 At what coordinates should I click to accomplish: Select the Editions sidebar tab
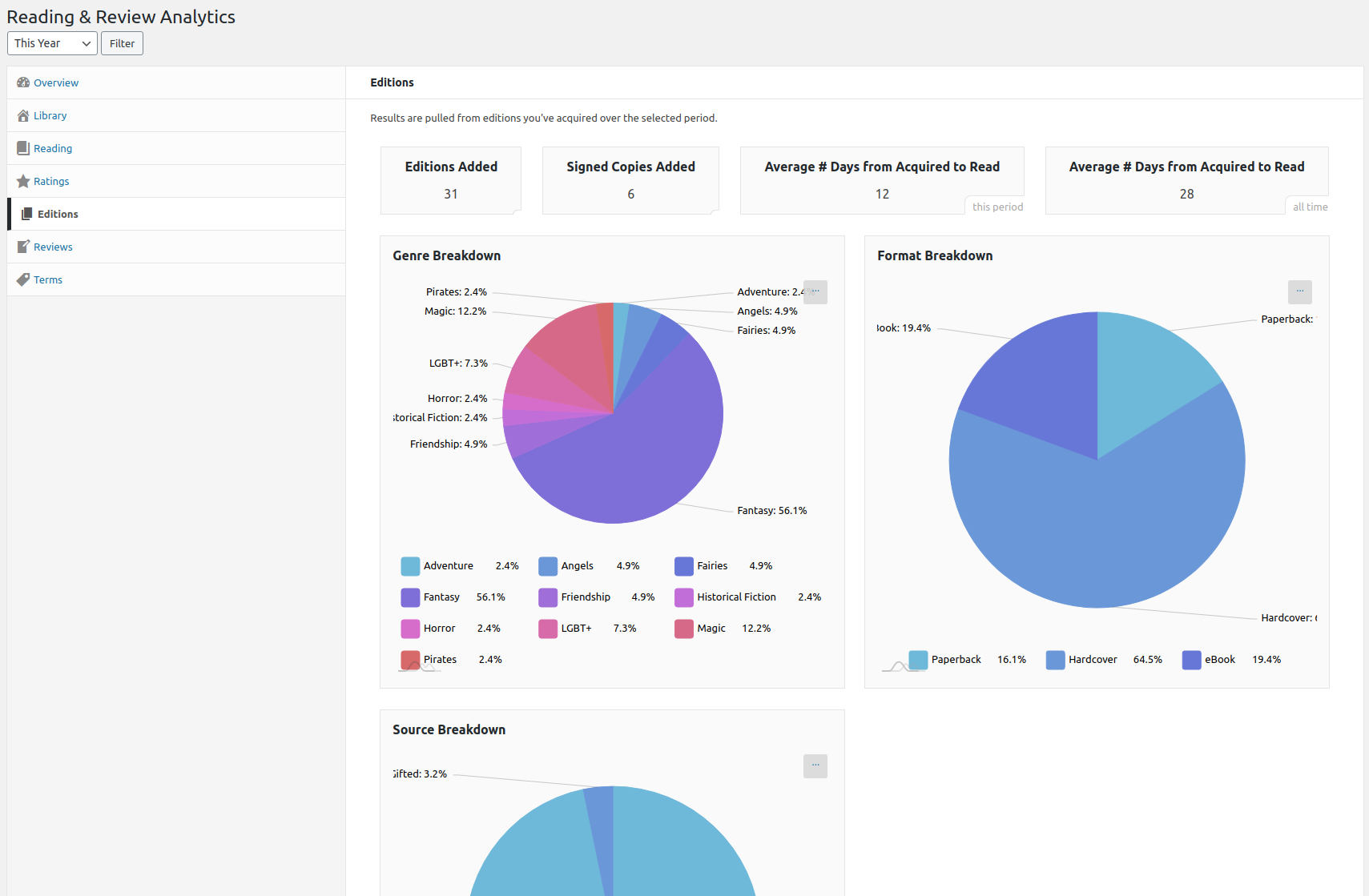coord(176,214)
